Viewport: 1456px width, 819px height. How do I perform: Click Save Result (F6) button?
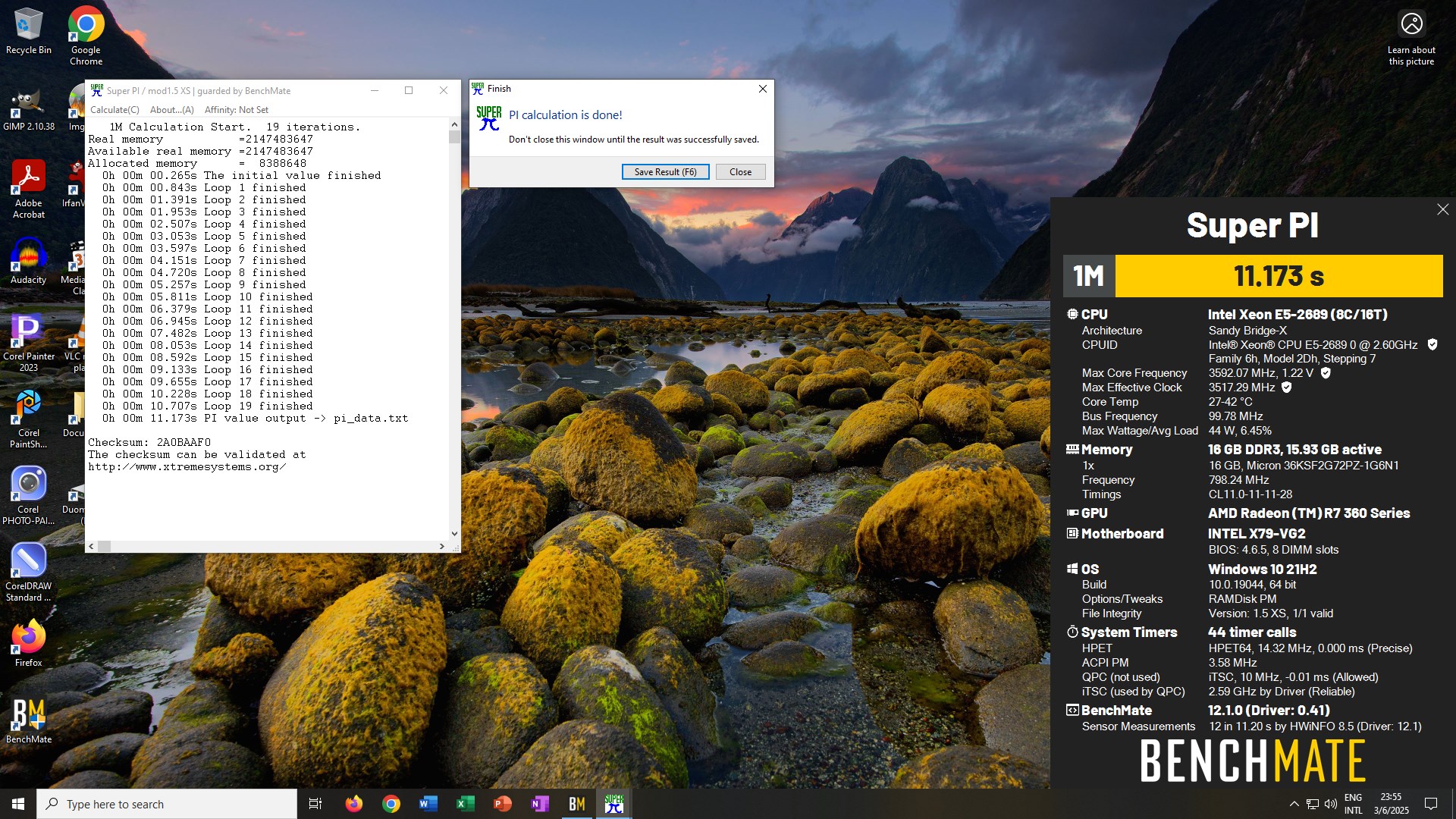click(x=665, y=172)
